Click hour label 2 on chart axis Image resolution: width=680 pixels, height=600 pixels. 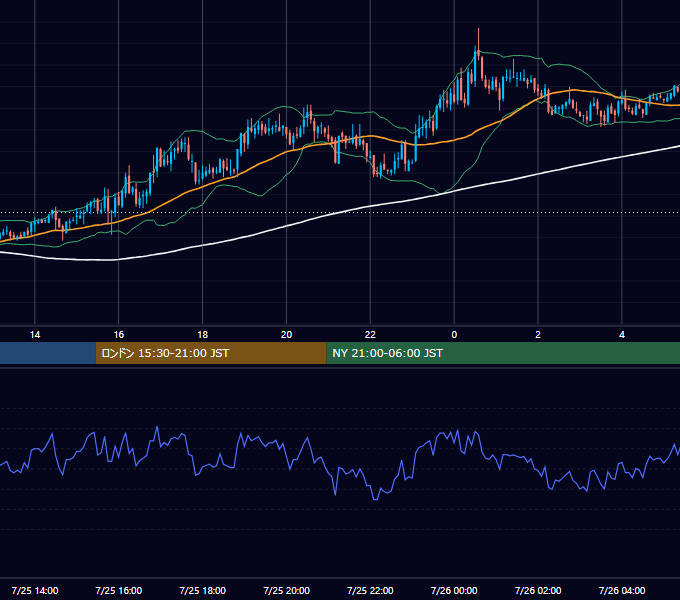click(x=538, y=335)
